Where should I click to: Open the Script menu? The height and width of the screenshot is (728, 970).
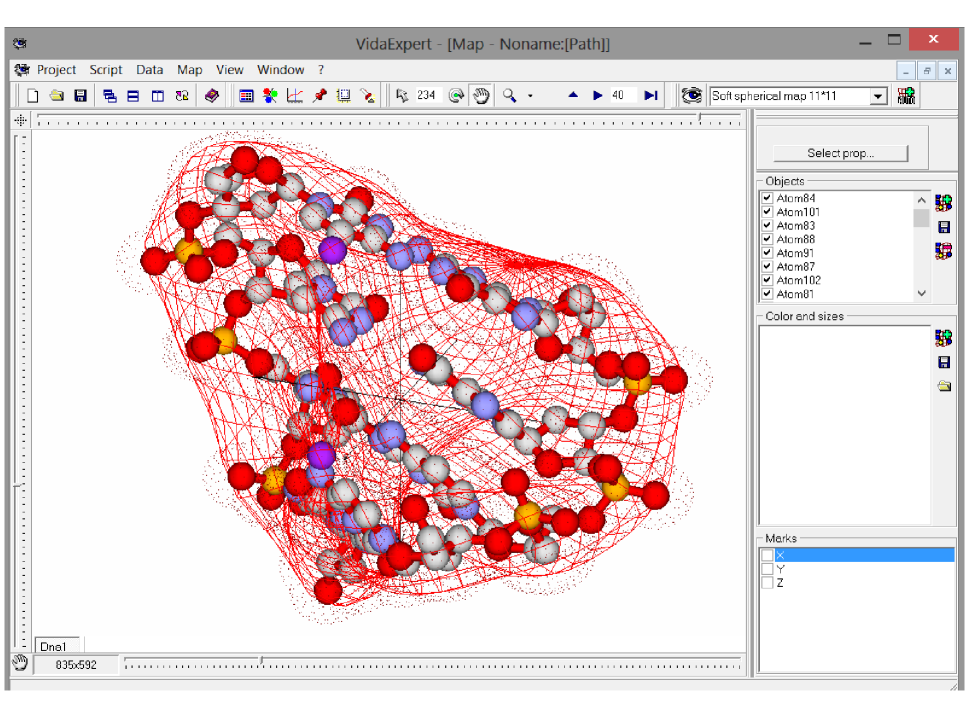click(x=106, y=70)
